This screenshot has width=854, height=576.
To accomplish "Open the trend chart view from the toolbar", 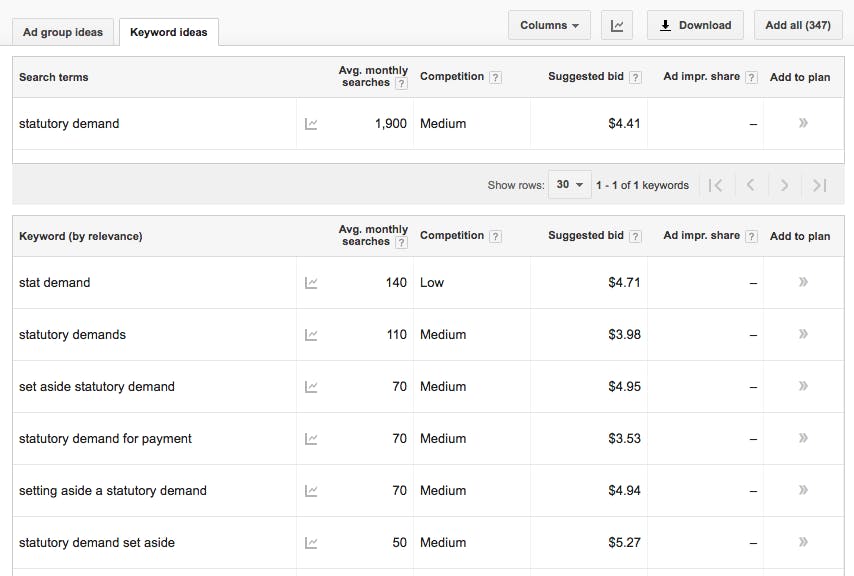I will pos(616,25).
